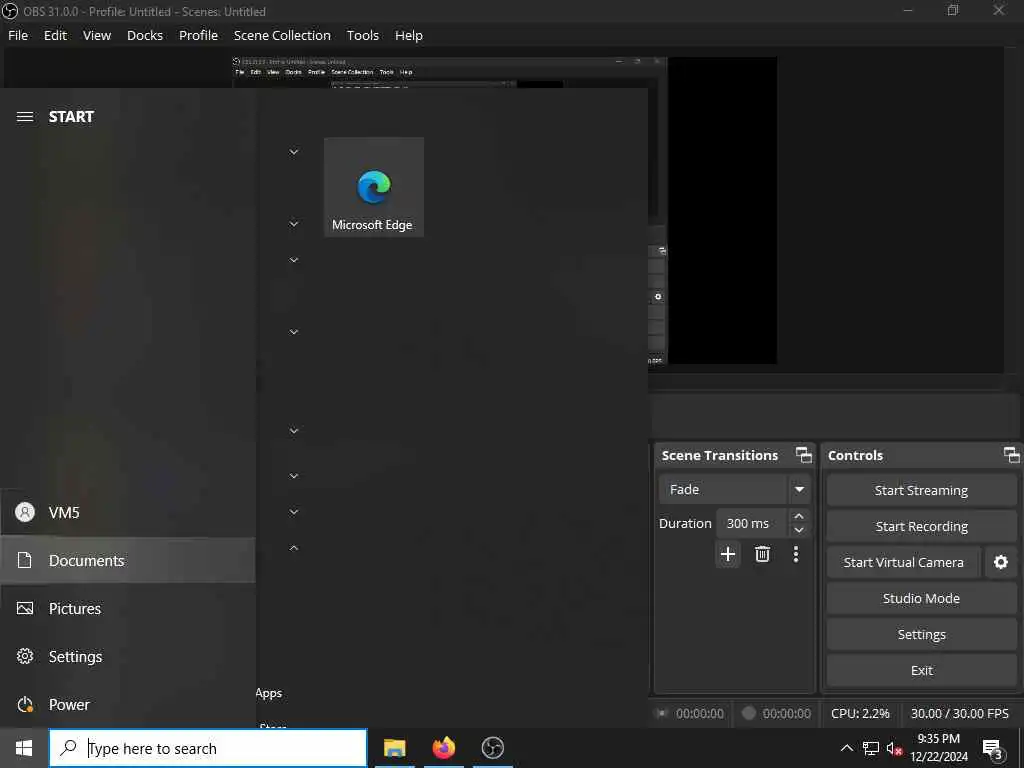Open the Profile menu

[x=199, y=35]
